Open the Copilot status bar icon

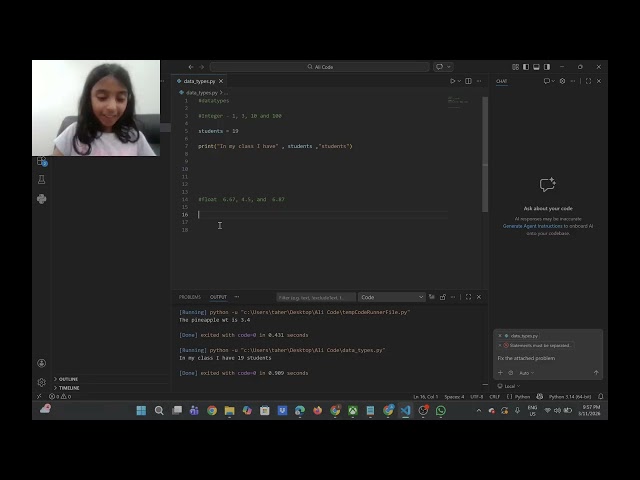[x=540, y=397]
